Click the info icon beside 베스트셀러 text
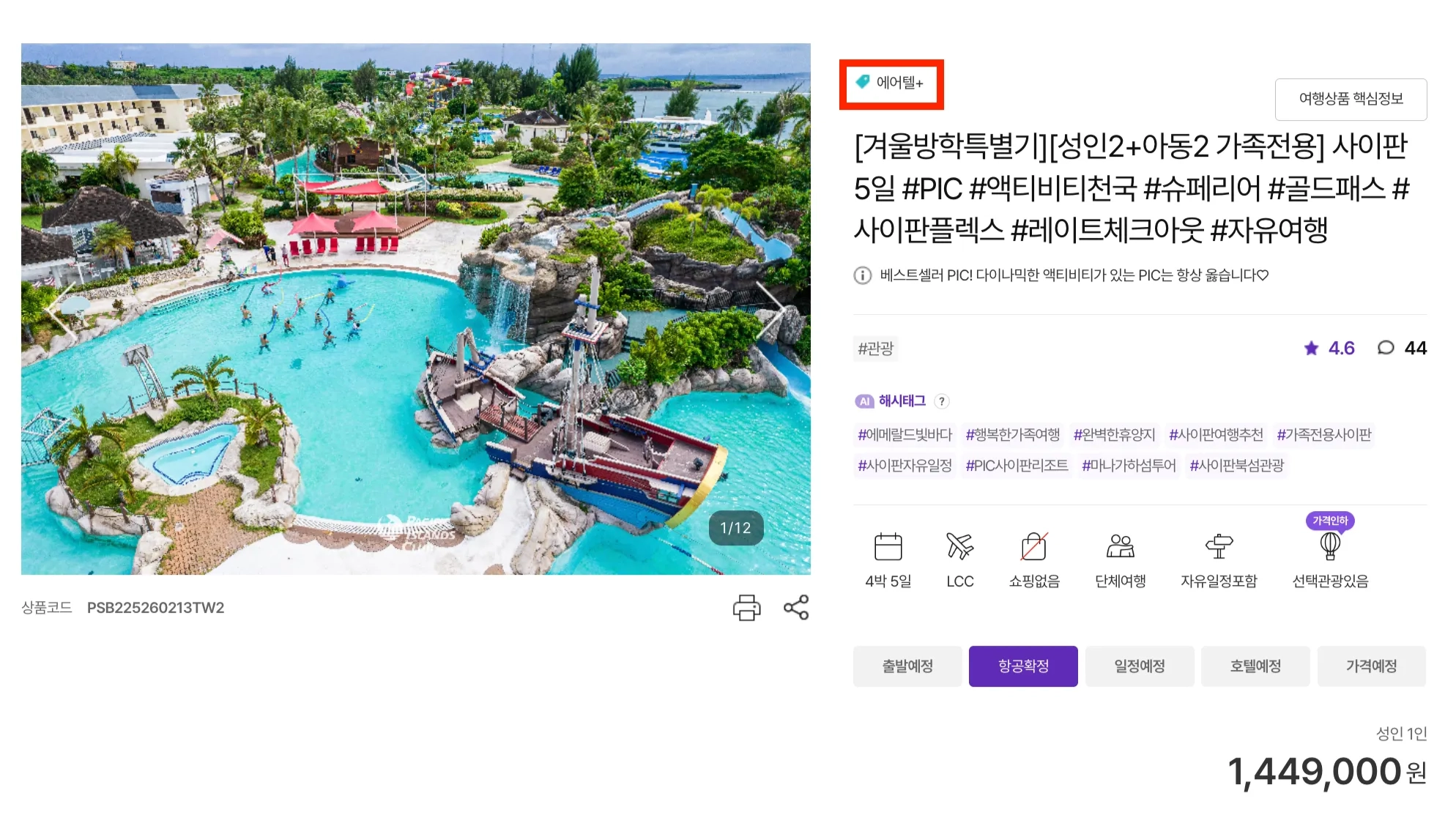Image resolution: width=1456 pixels, height=834 pixels. [863, 275]
